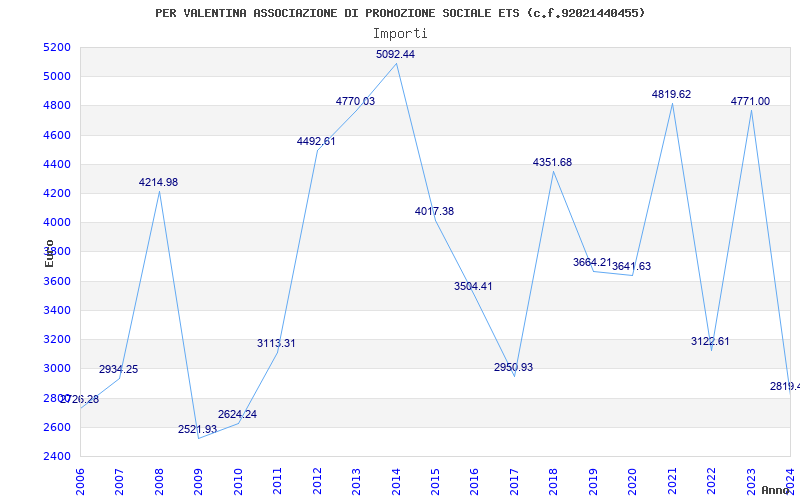Select the 3504.41 data label
The width and height of the screenshot is (800, 500).
pyautogui.click(x=473, y=286)
